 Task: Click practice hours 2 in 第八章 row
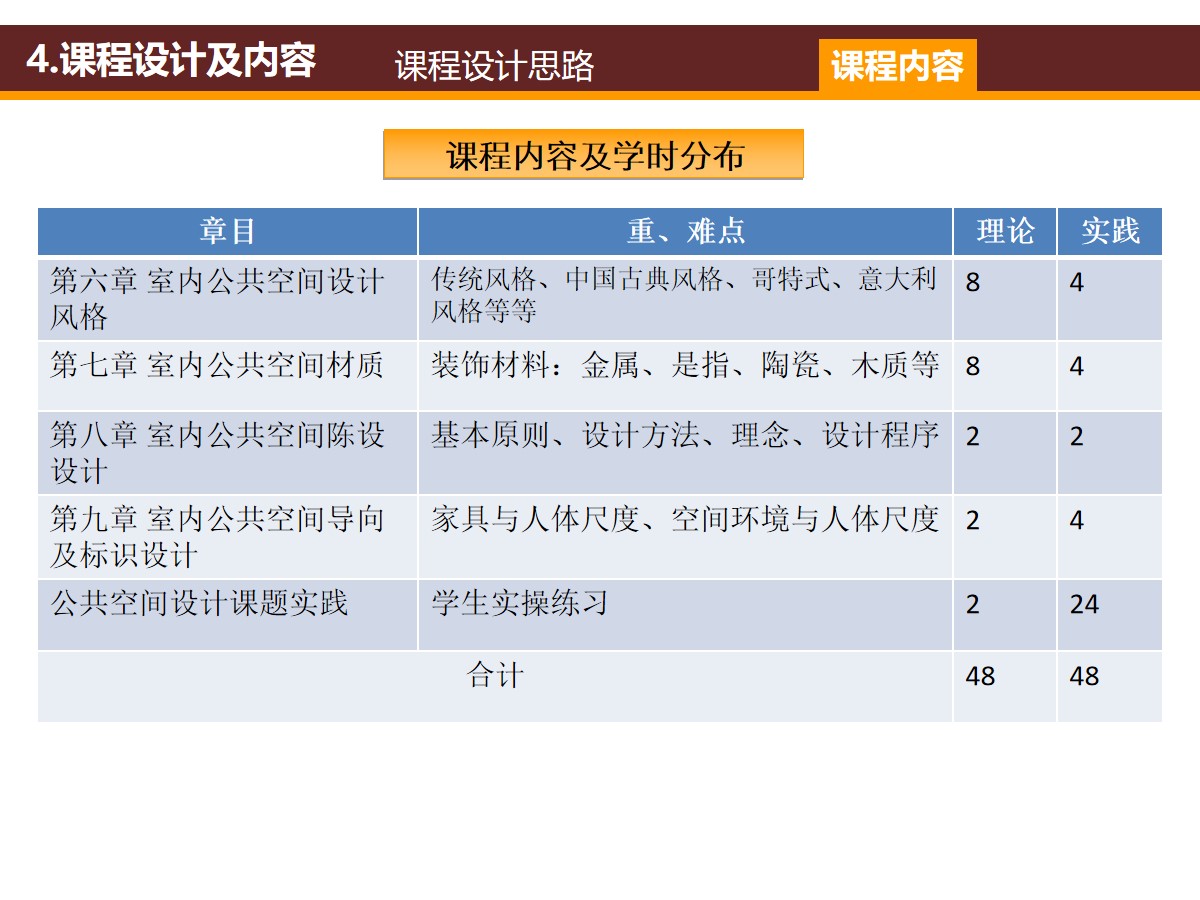pyautogui.click(x=1077, y=437)
